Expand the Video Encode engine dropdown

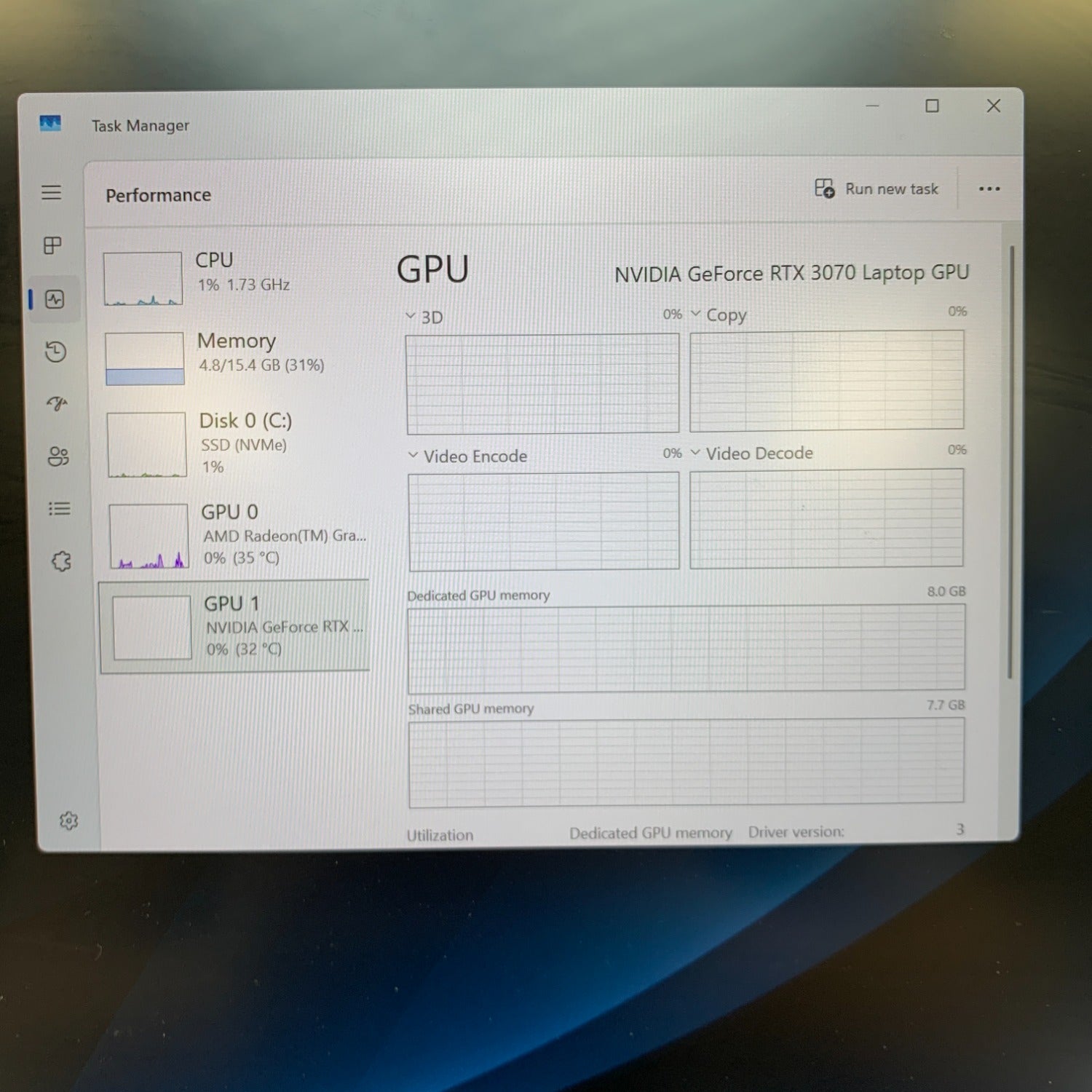pyautogui.click(x=414, y=455)
